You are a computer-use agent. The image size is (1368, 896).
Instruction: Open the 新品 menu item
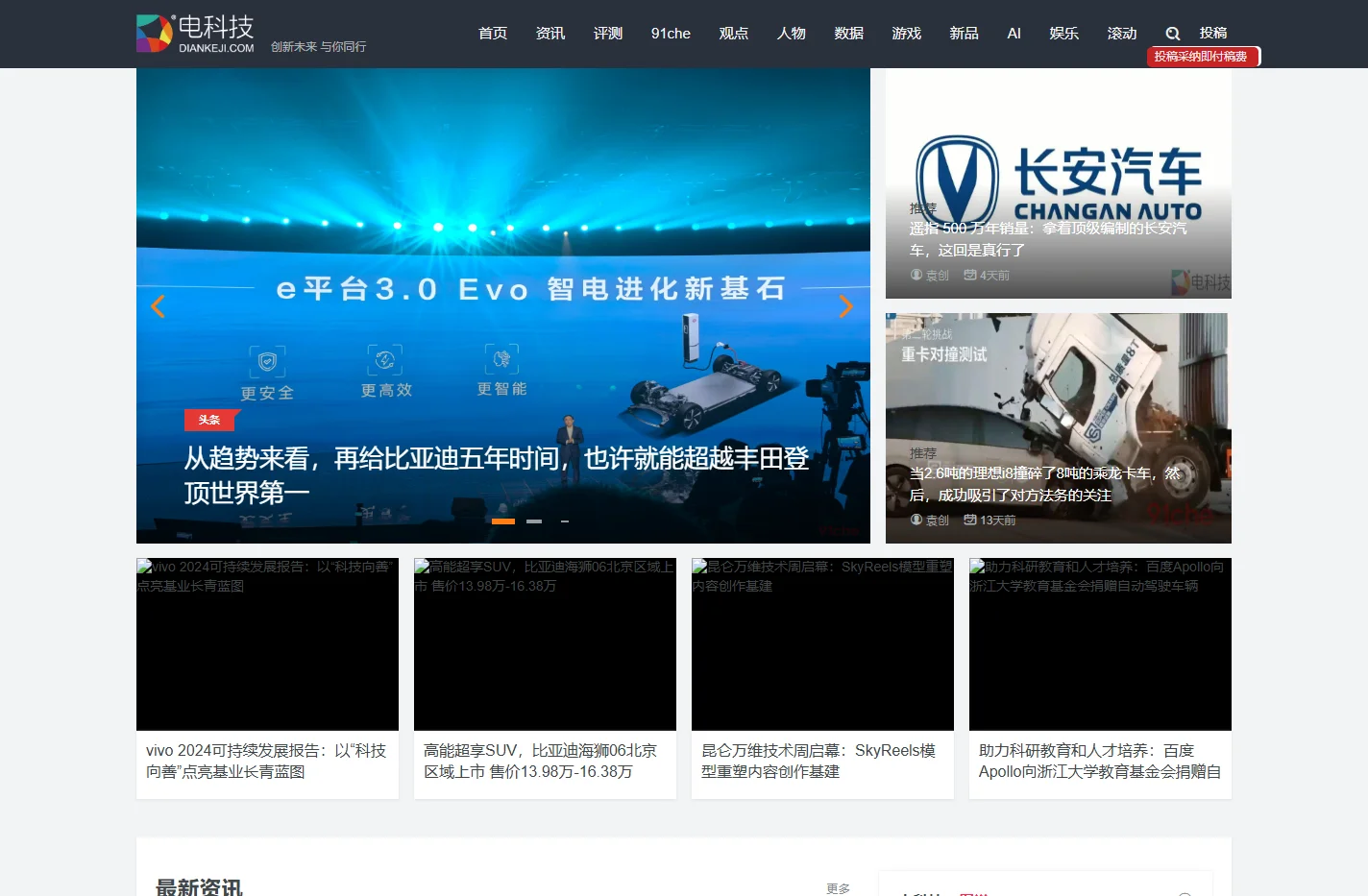(965, 34)
